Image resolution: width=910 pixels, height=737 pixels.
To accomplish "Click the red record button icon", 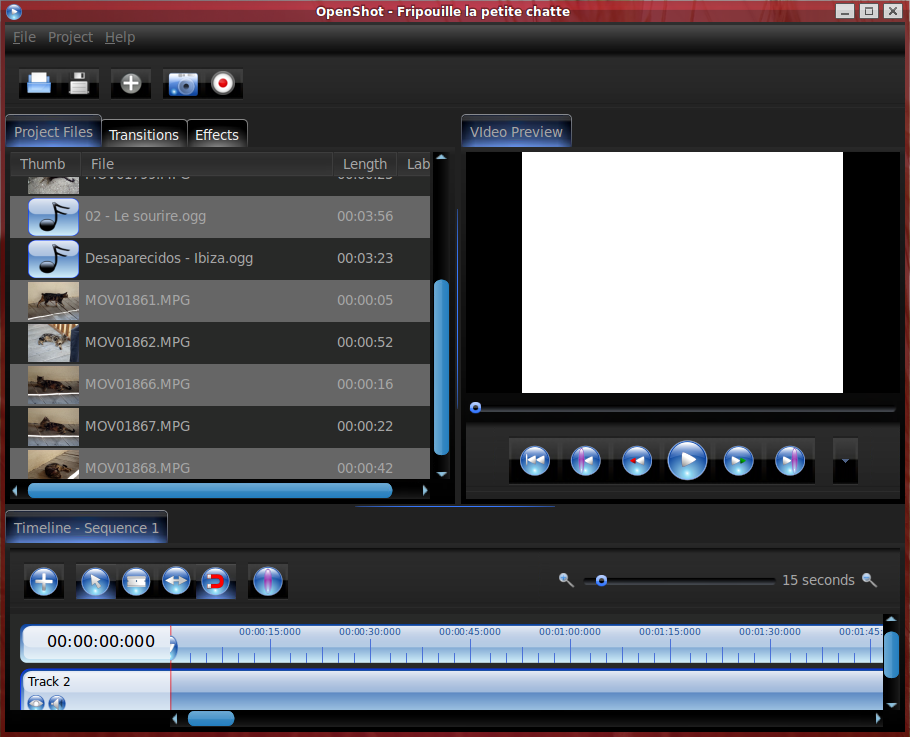I will click(223, 84).
